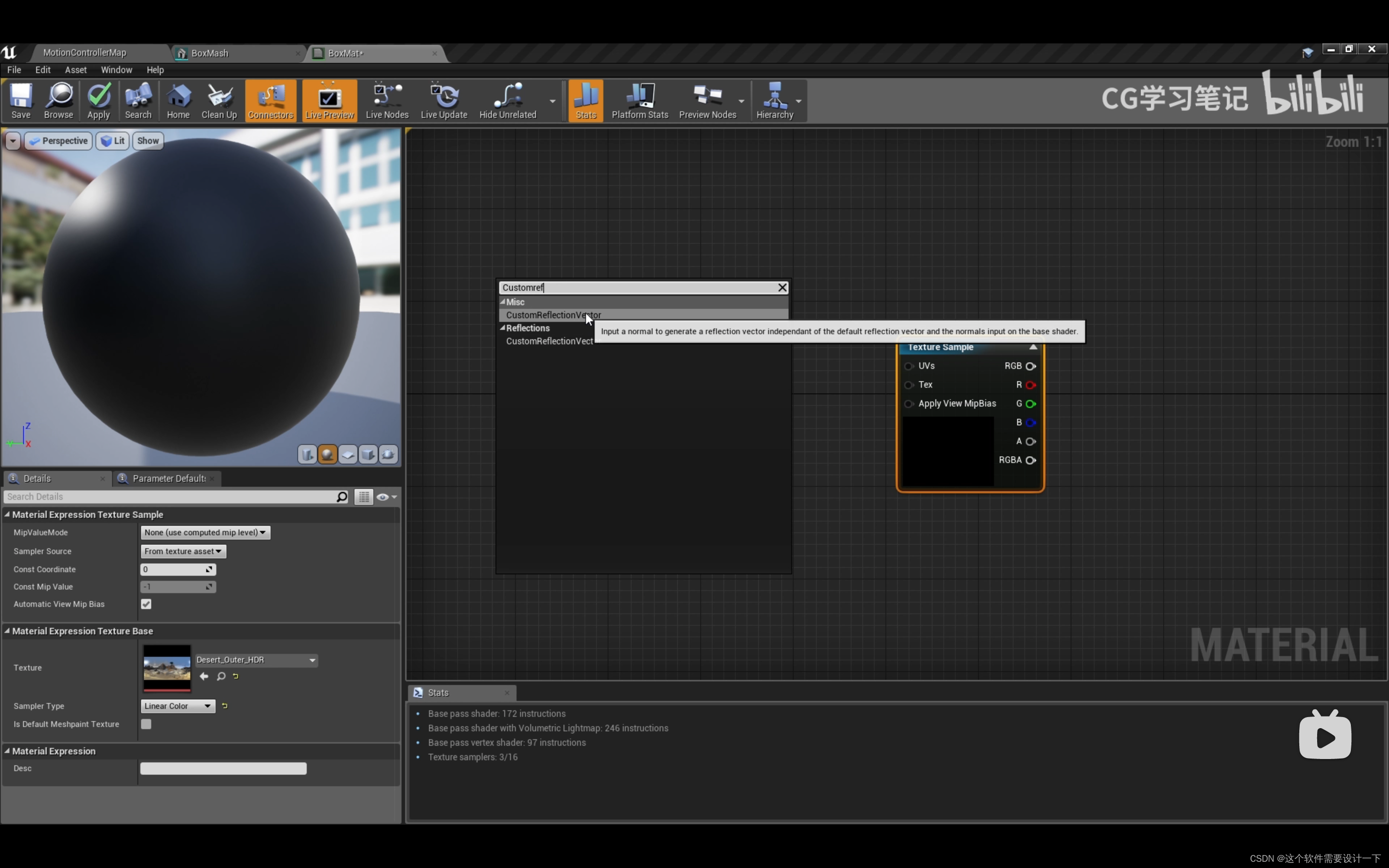
Task: Enable the Apply View MipBias toggle
Action: tap(909, 403)
